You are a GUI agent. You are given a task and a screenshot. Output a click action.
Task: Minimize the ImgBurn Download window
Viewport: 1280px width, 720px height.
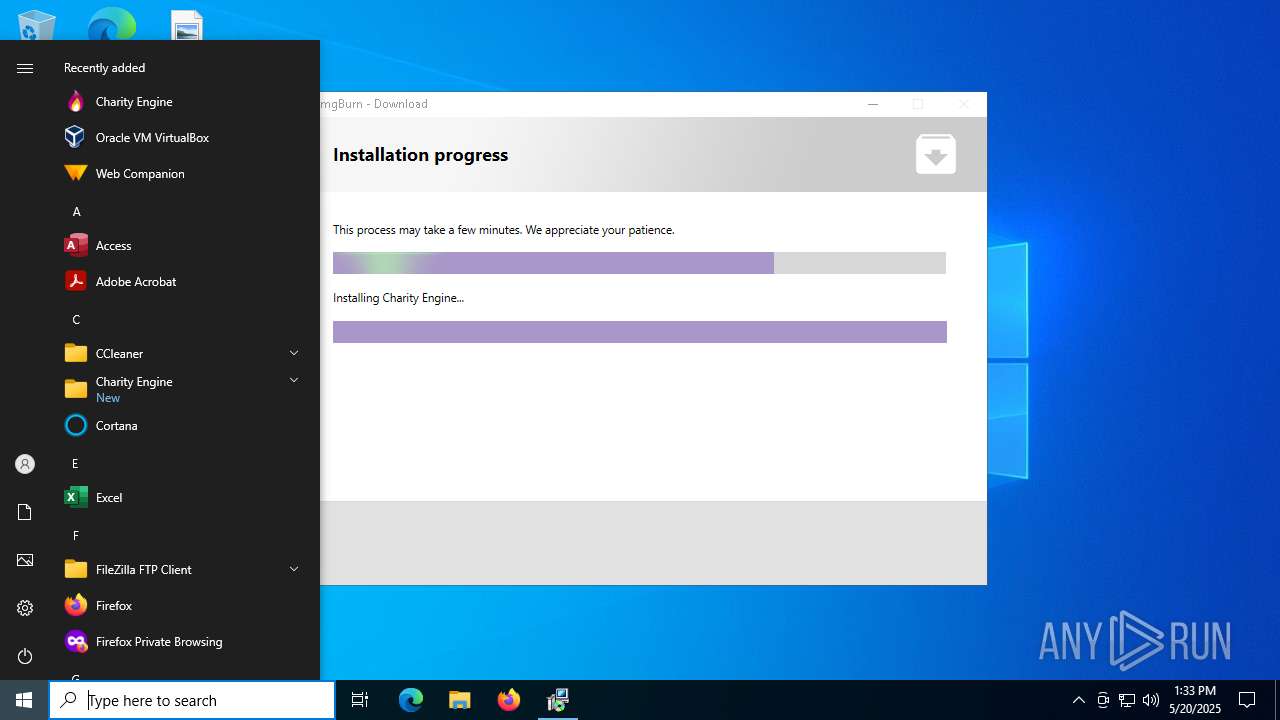[873, 104]
